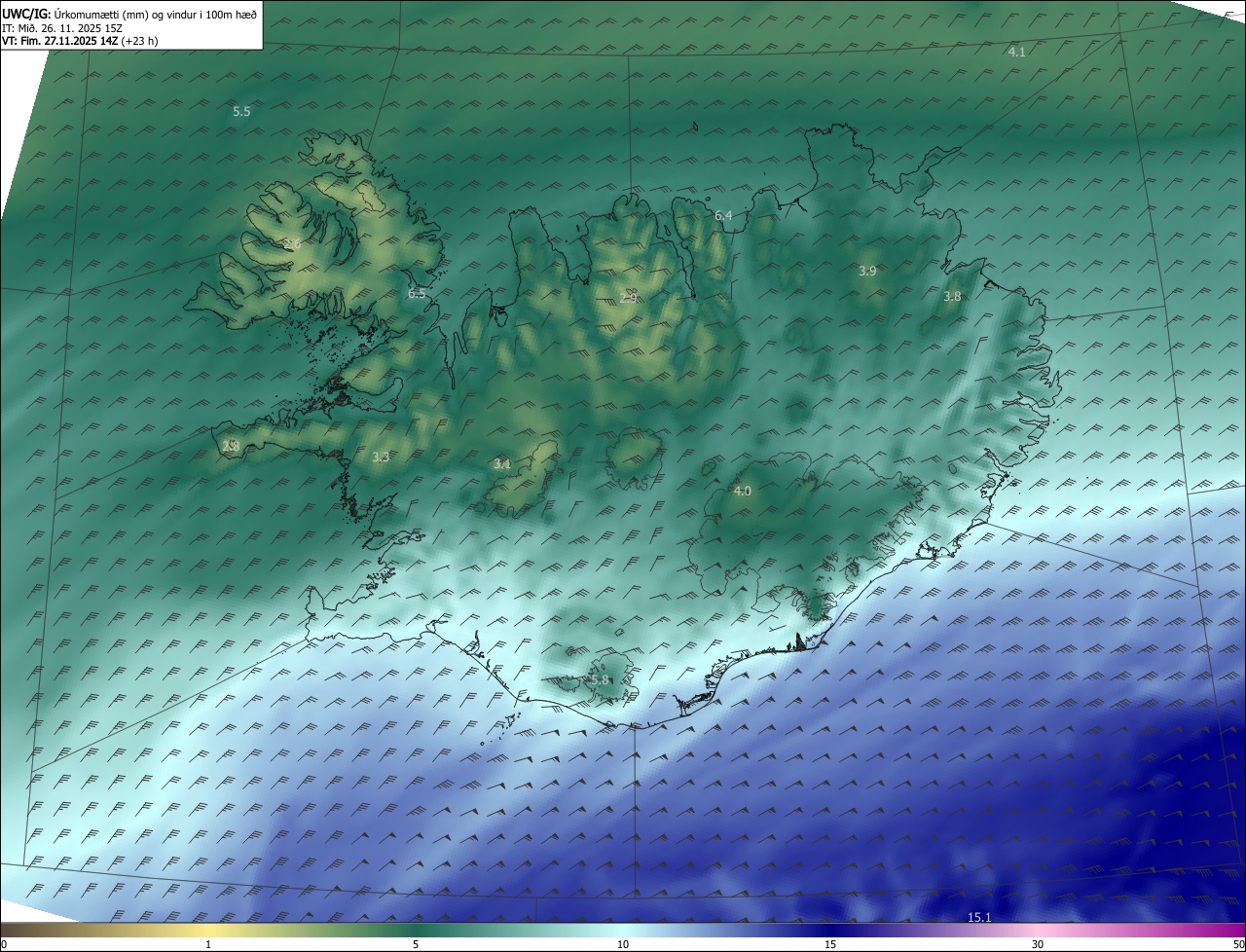Click the 15.1 value label above the color bar
Screen dimensions: 1246x952
point(979,917)
